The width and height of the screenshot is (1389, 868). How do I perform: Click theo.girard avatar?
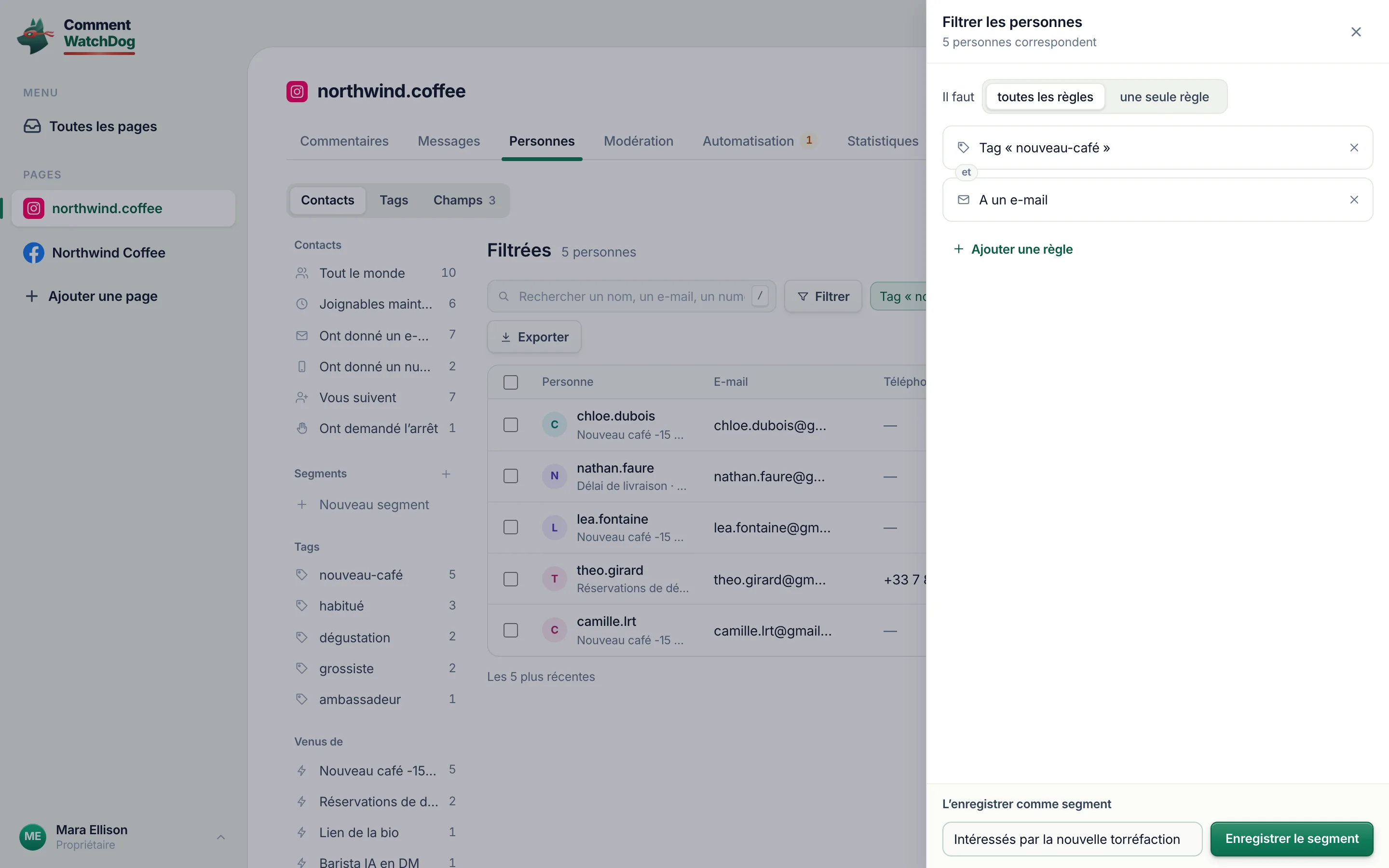click(x=555, y=579)
